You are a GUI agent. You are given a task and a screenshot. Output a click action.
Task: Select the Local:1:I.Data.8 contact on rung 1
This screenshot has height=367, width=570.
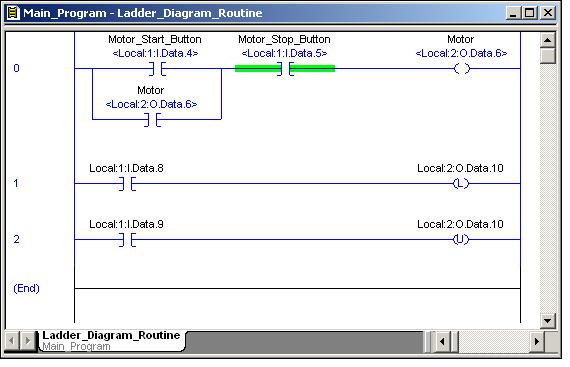(x=127, y=184)
